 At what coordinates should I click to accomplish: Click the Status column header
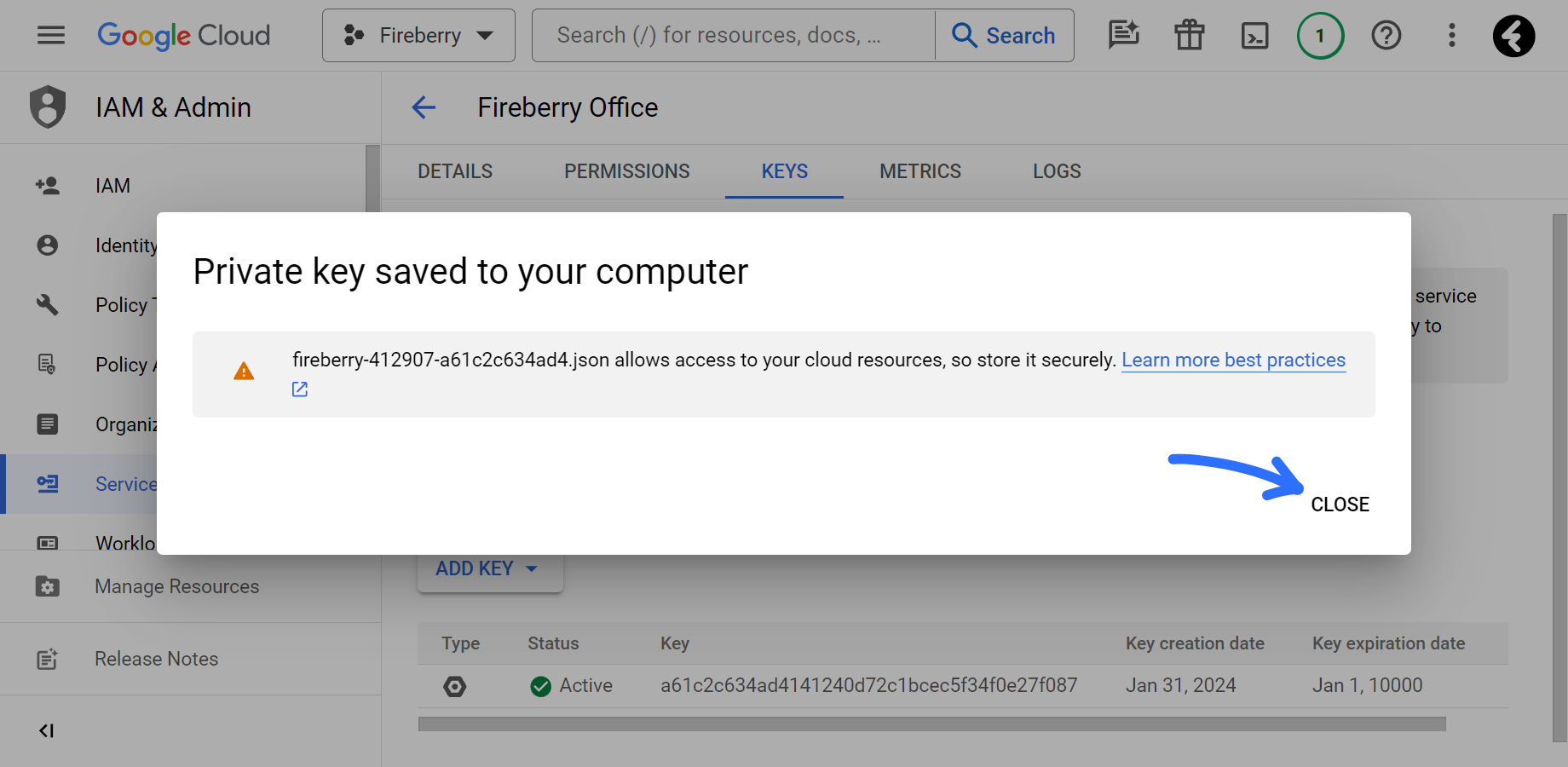tap(553, 643)
